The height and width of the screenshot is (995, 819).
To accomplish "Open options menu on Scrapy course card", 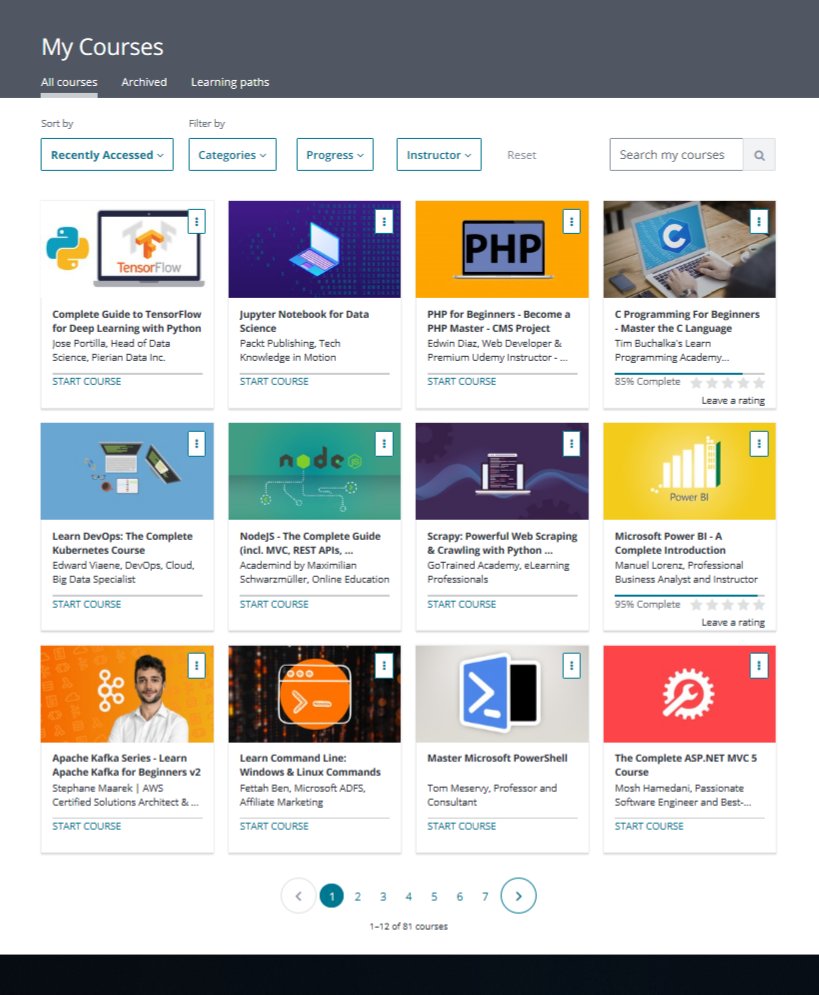I will coord(572,444).
